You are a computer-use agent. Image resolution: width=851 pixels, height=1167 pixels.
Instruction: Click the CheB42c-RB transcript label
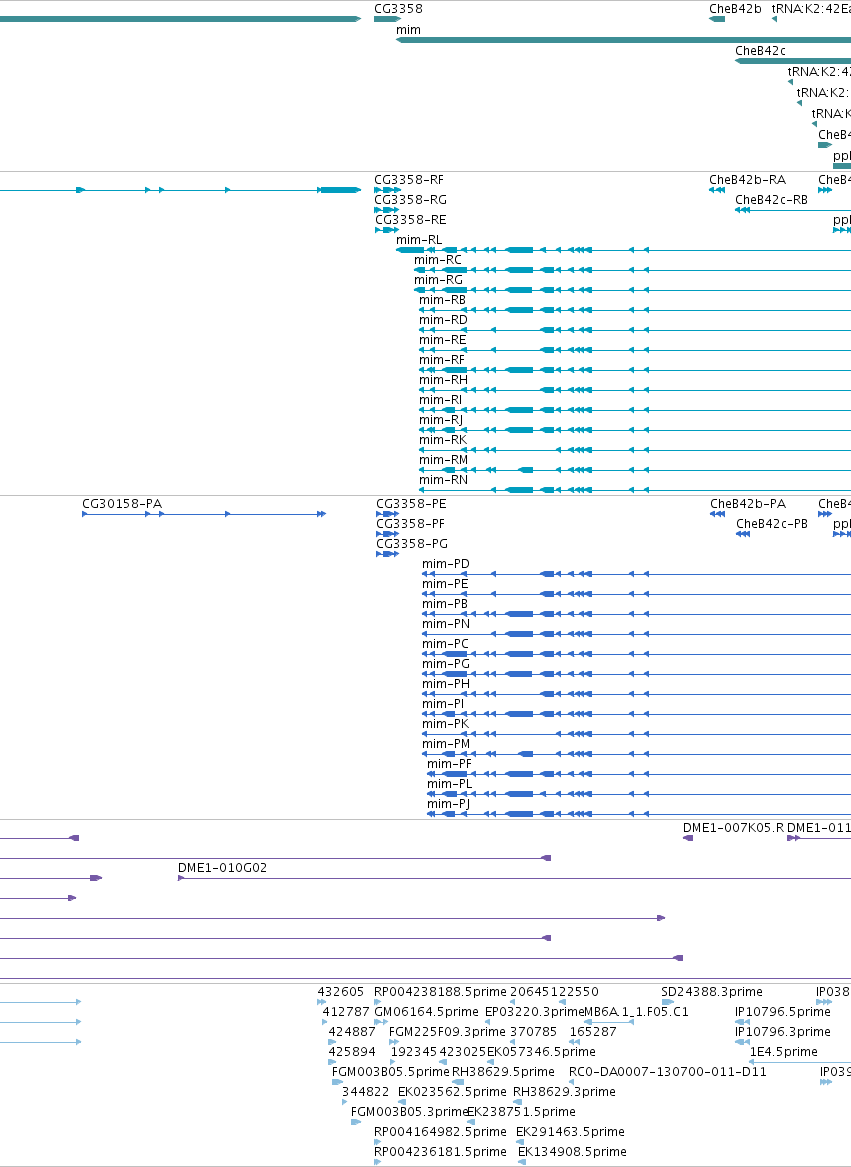771,200
